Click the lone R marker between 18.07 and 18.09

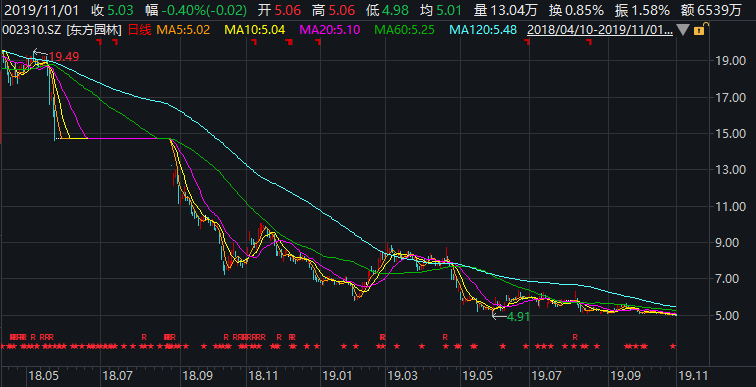[144, 336]
